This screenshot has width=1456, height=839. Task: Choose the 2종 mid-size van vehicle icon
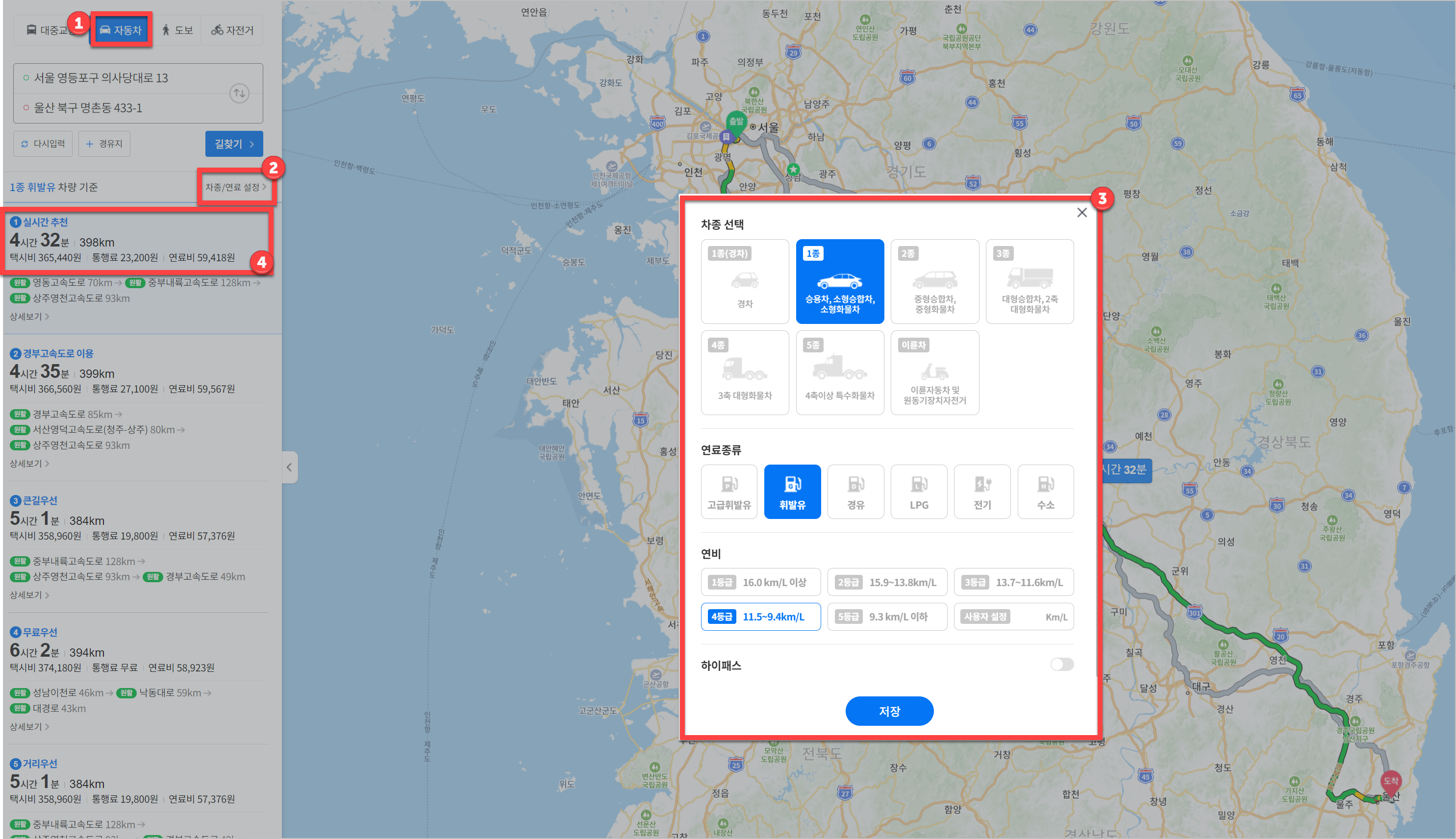[x=934, y=281]
